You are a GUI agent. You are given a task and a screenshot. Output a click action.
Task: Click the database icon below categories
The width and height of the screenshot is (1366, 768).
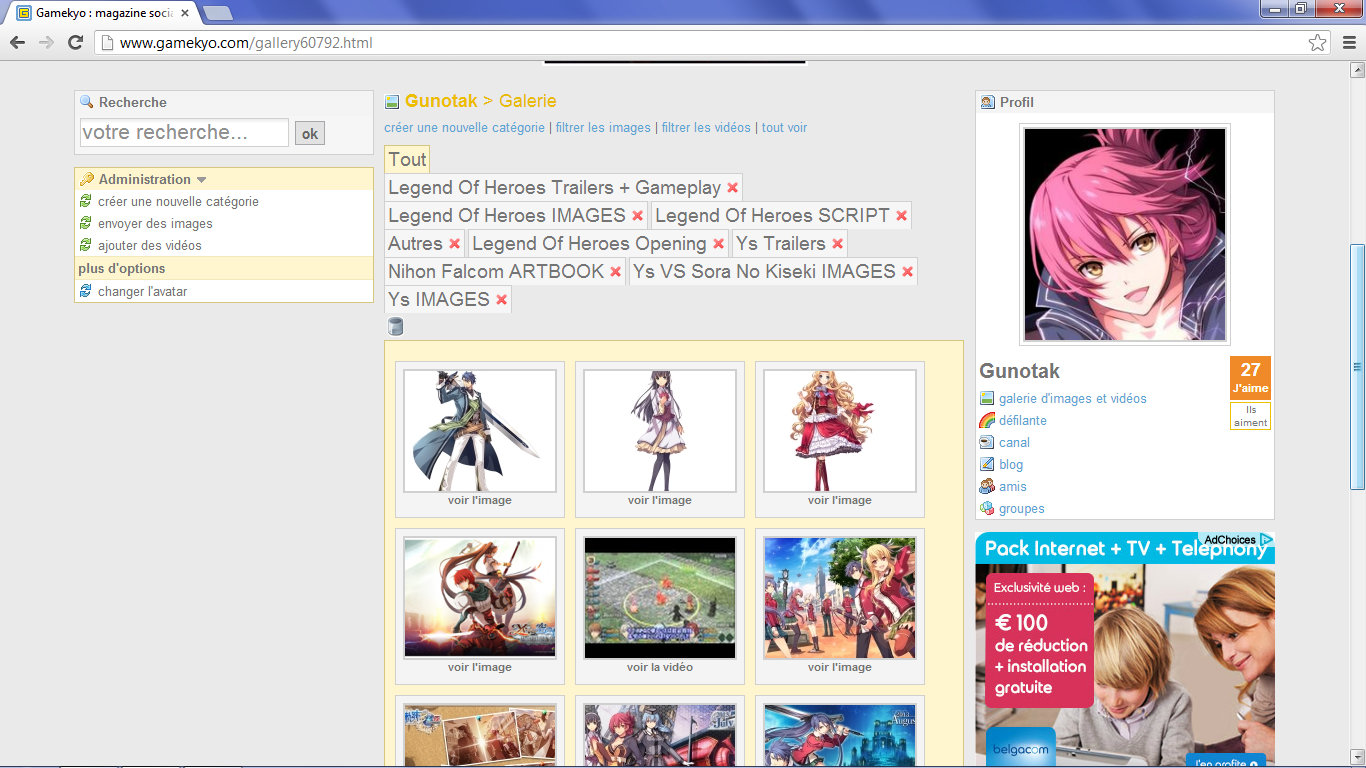coord(395,326)
